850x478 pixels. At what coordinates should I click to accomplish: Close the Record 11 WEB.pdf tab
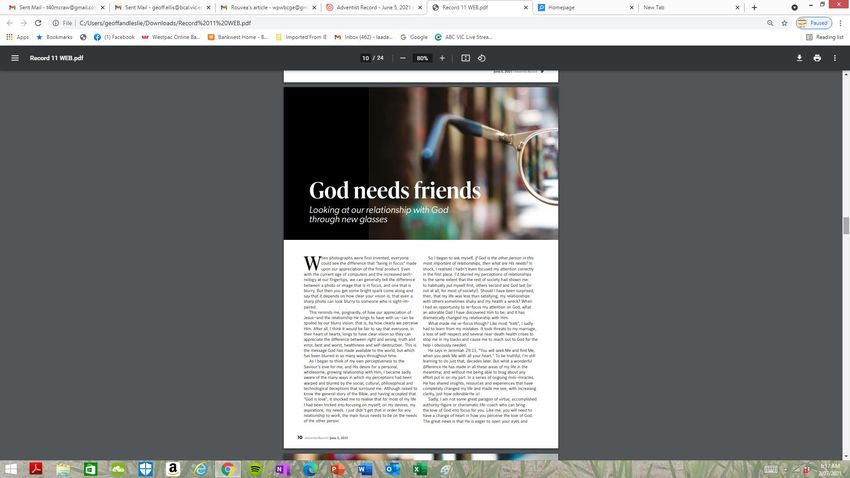[x=525, y=8]
